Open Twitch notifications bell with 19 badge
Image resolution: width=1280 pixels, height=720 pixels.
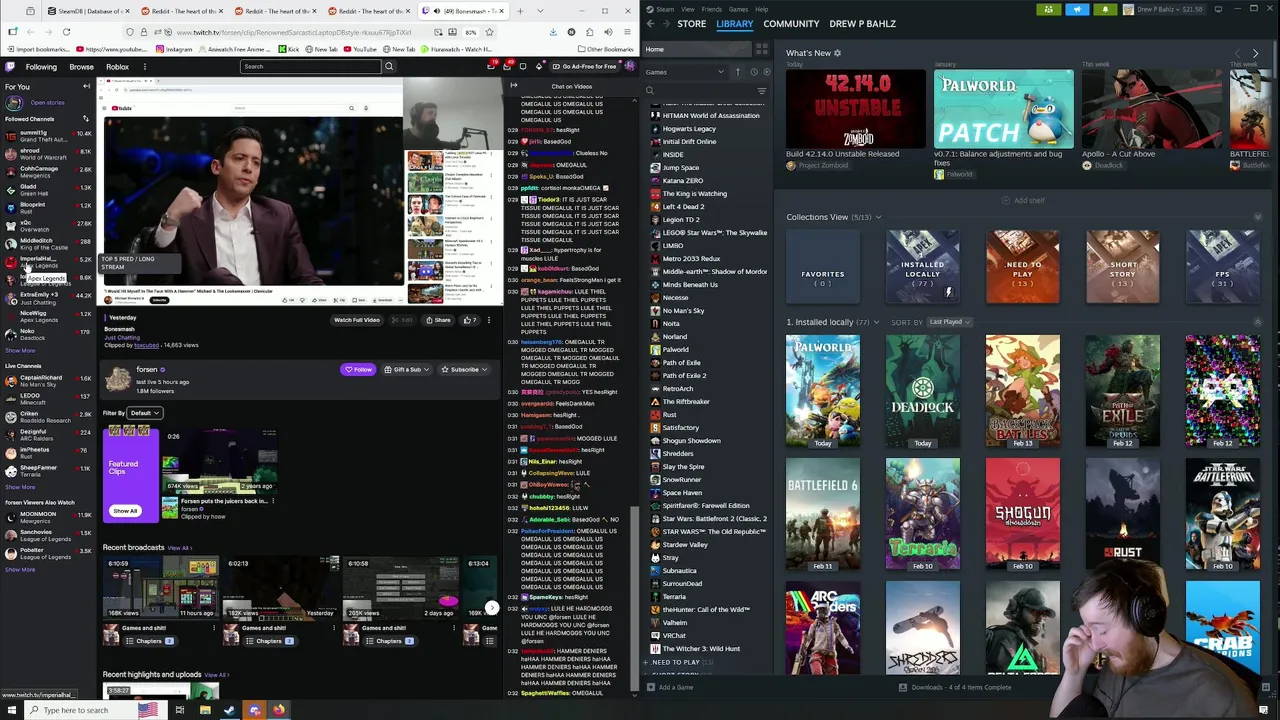(491, 67)
